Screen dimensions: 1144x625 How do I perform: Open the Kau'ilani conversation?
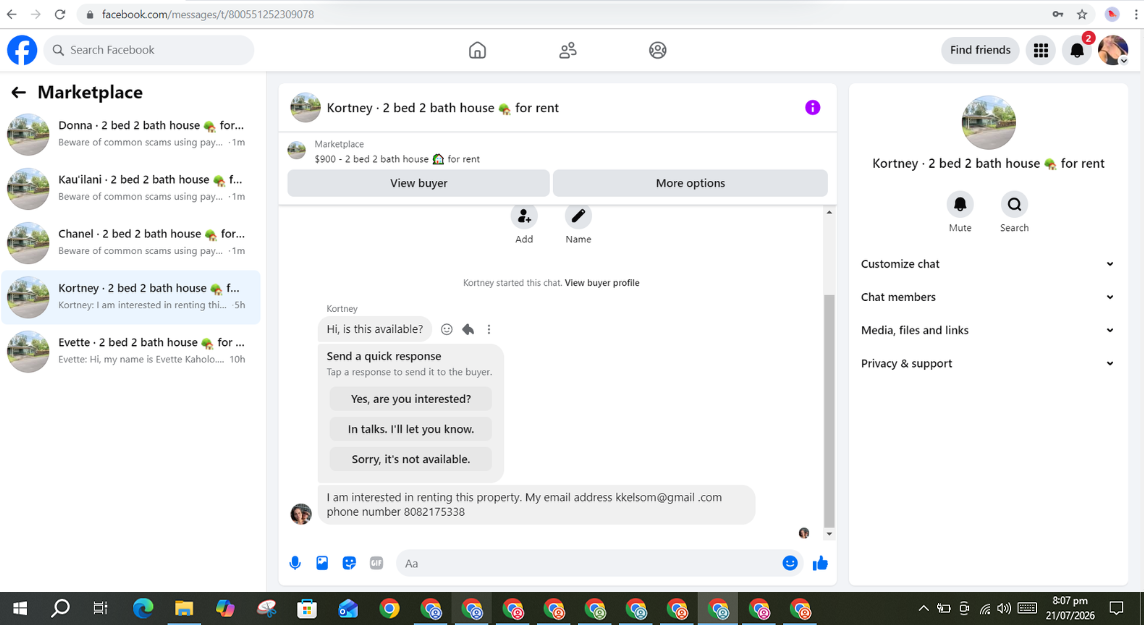[131, 188]
